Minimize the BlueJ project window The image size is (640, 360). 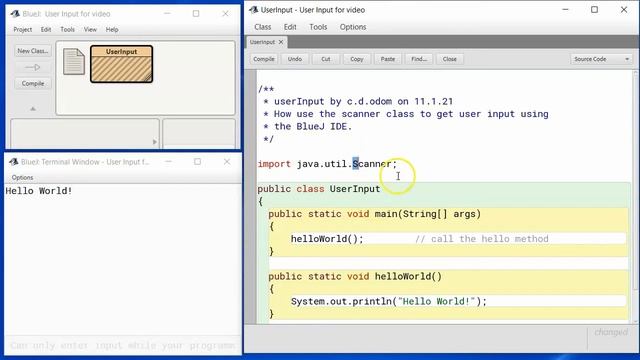(167, 14)
